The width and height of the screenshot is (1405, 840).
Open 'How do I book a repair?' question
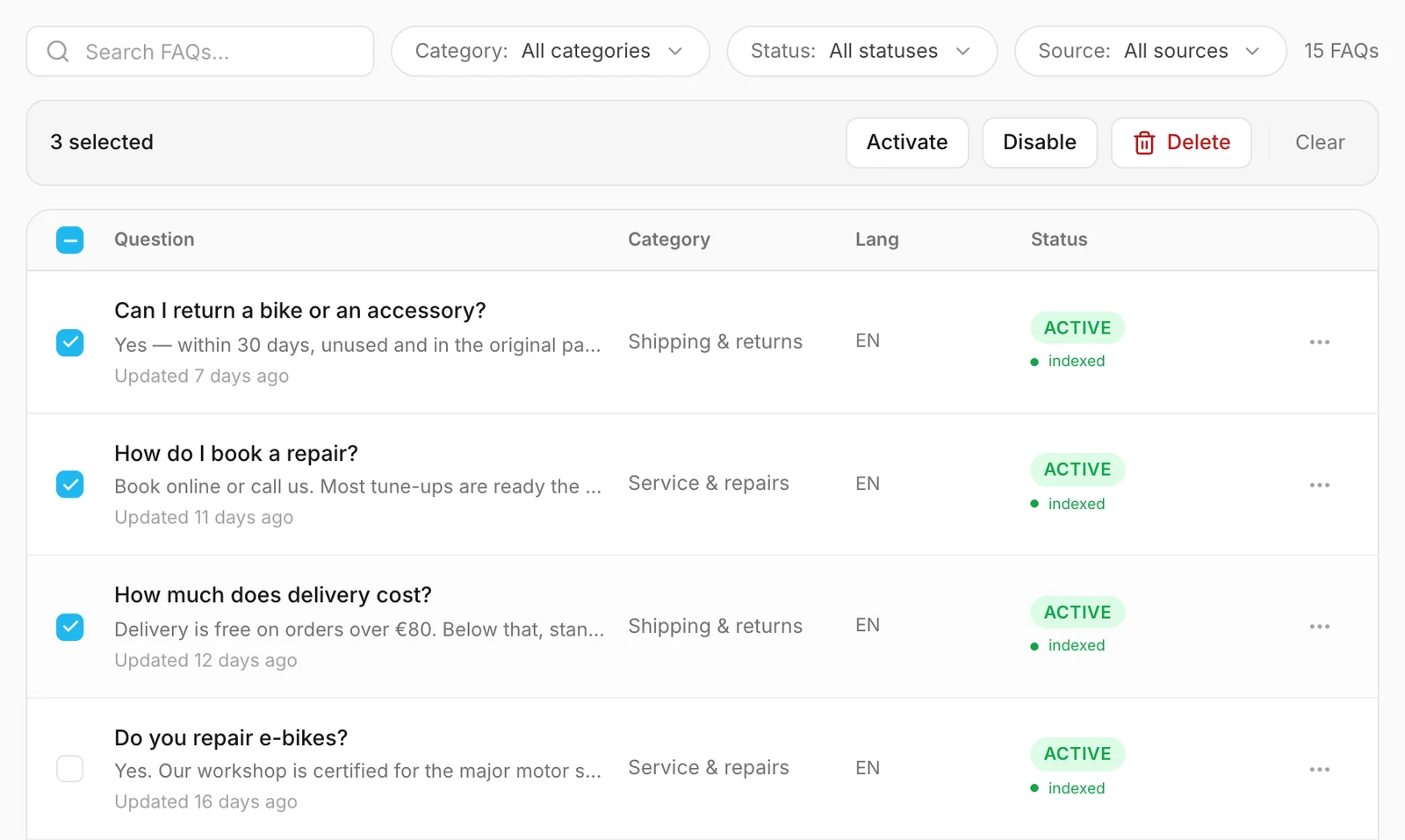pos(236,454)
